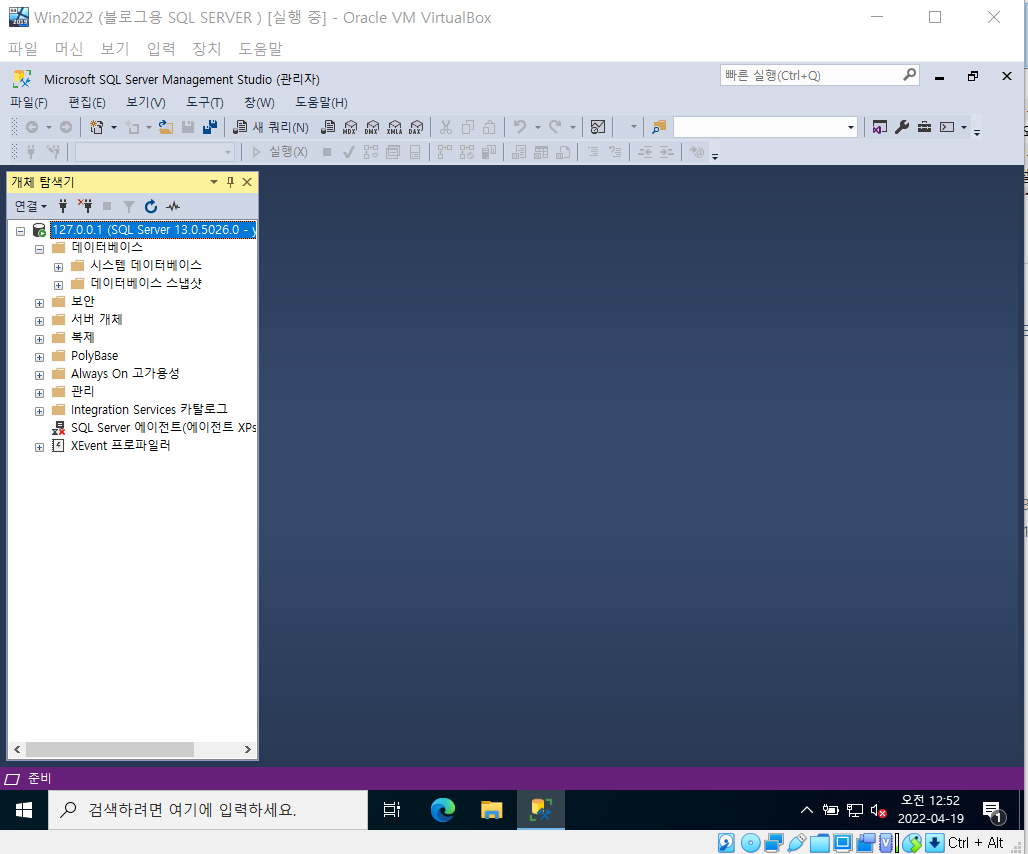Open the find combo box dropdown
The height and width of the screenshot is (854, 1028).
[850, 127]
